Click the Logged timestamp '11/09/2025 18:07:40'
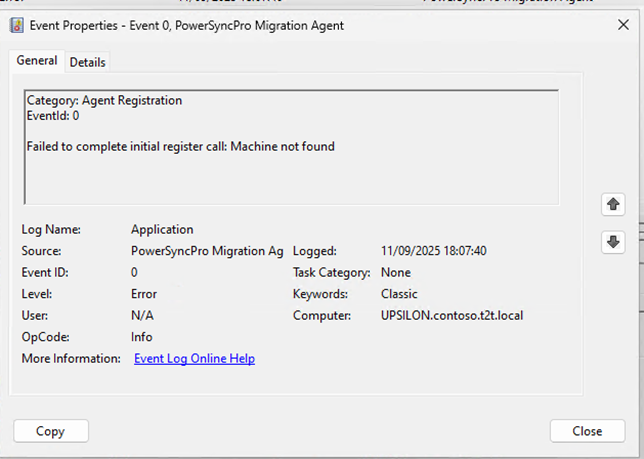Screen dimensions: 644x459 [434, 251]
